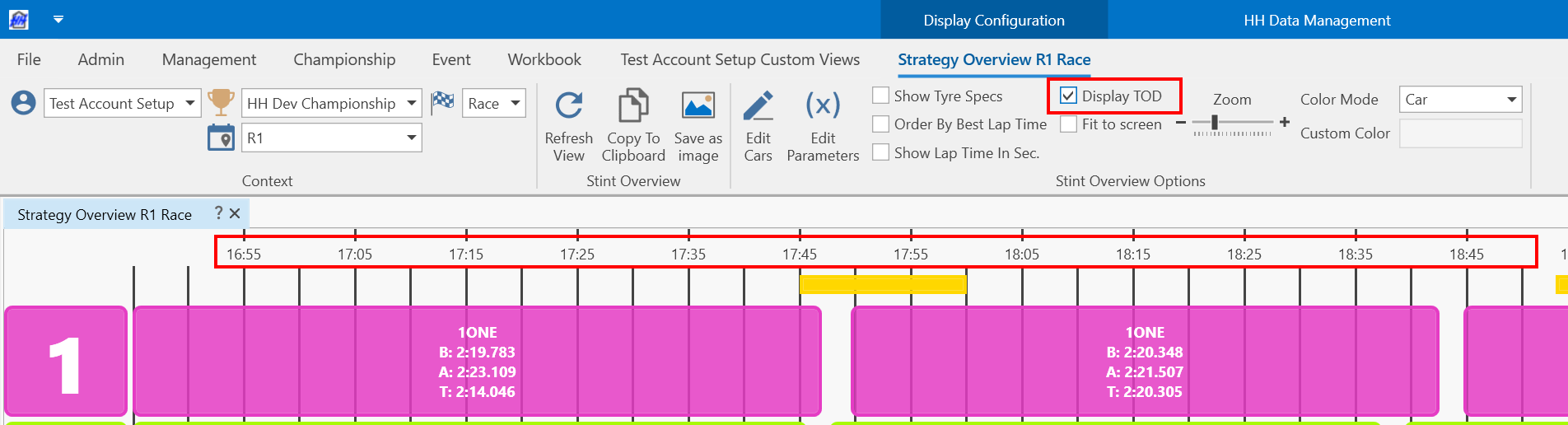
Task: Click the user account profile icon
Action: [x=23, y=103]
